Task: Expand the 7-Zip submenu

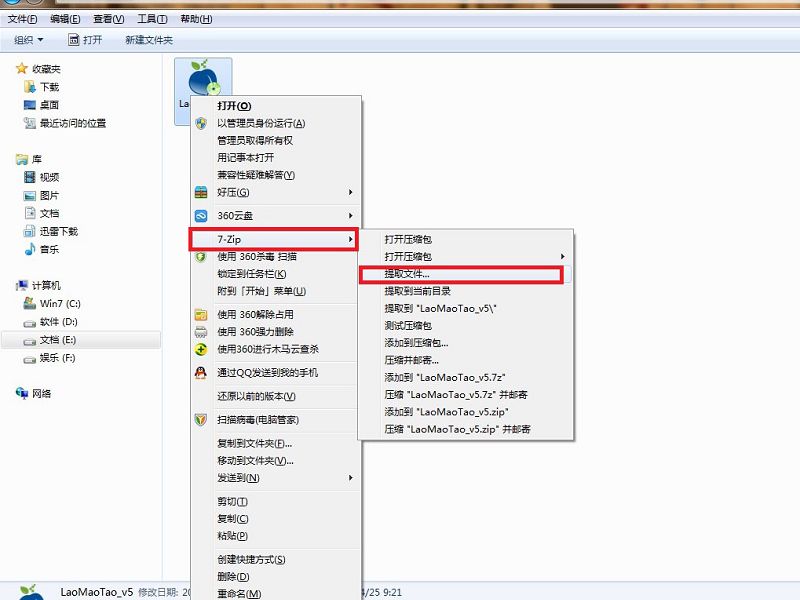Action: click(273, 240)
